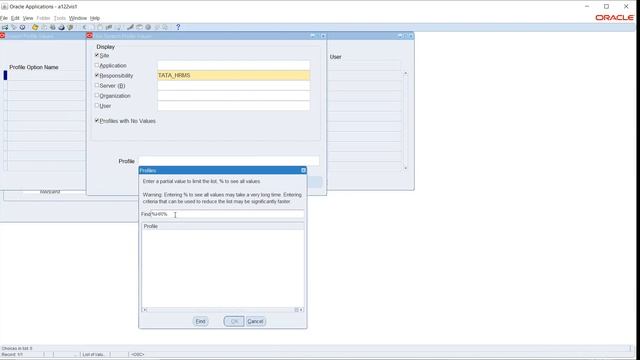Viewport: 640px width, 360px height.
Task: Click the Edit Field pencil toolbar icon
Action: [130, 27]
